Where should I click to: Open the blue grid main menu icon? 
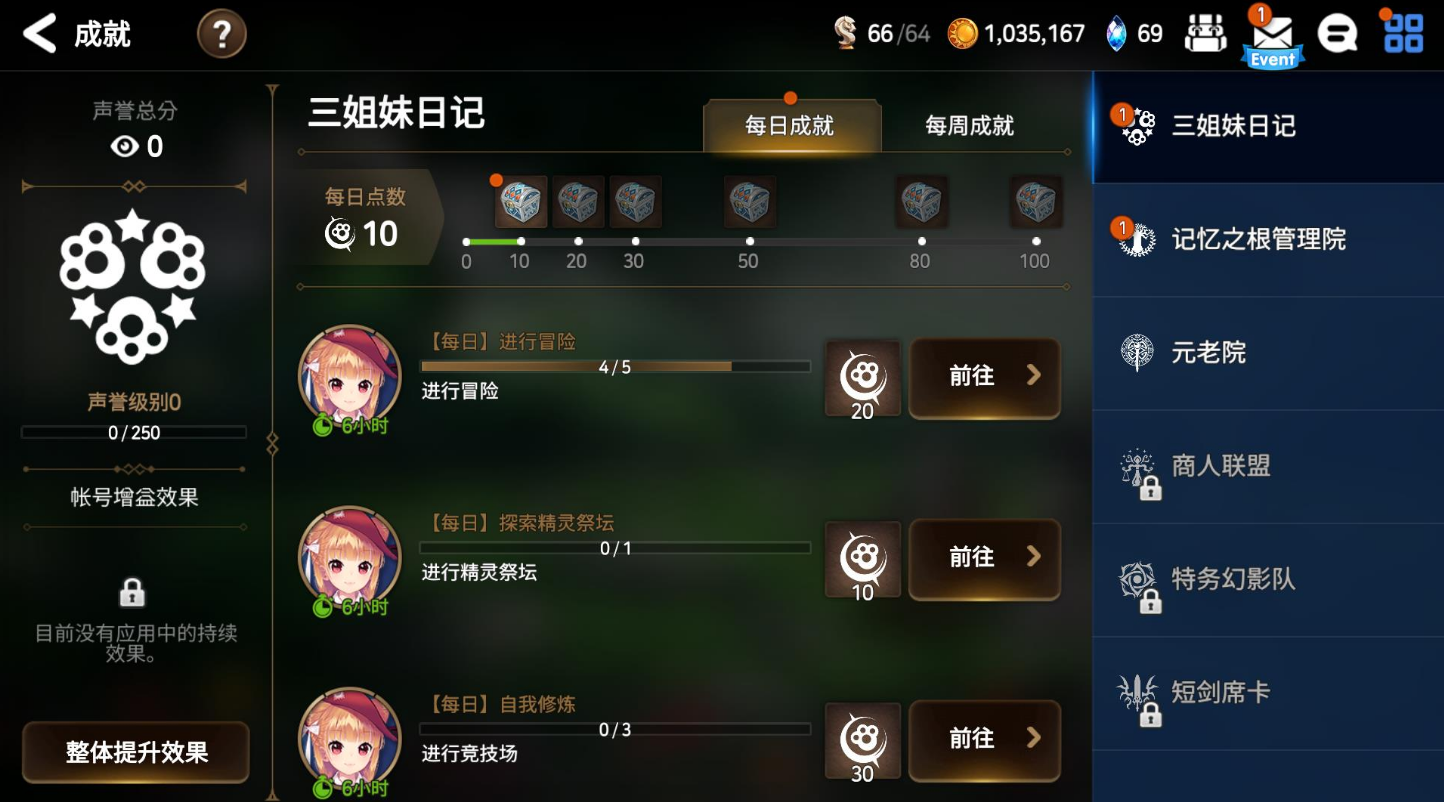tap(1403, 33)
